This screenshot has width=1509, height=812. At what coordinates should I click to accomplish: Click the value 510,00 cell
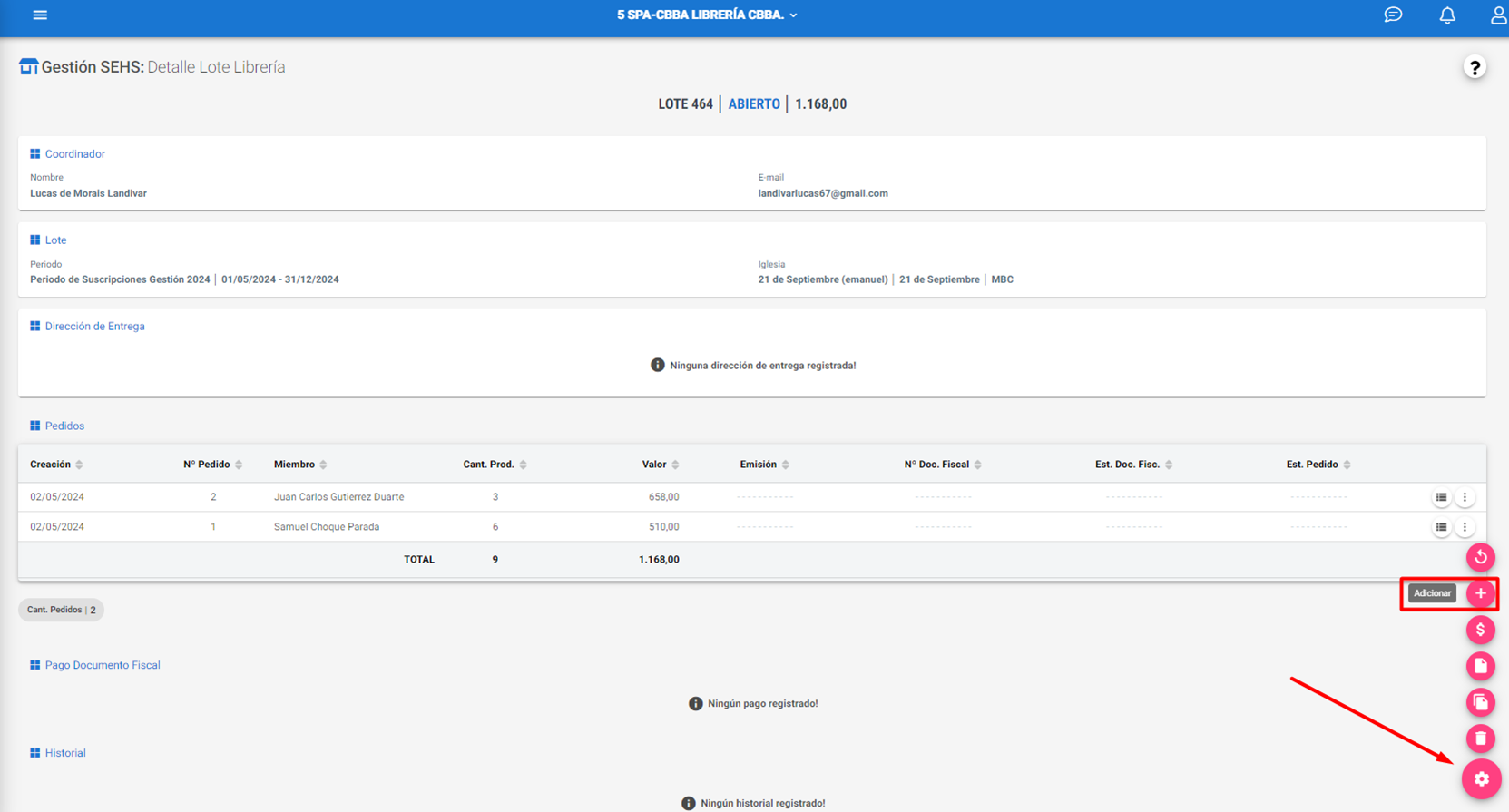663,527
